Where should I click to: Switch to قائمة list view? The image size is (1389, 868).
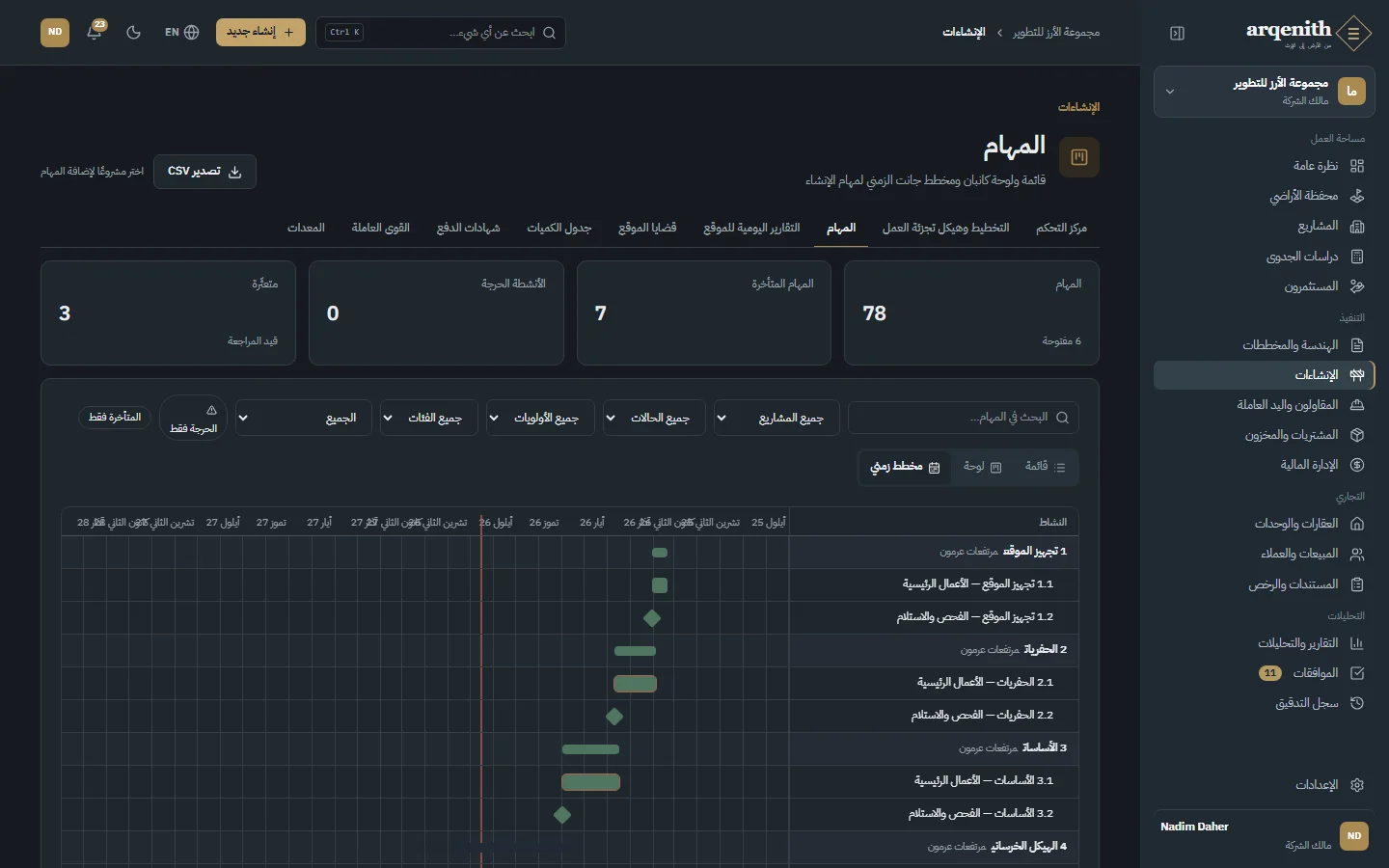click(1045, 467)
